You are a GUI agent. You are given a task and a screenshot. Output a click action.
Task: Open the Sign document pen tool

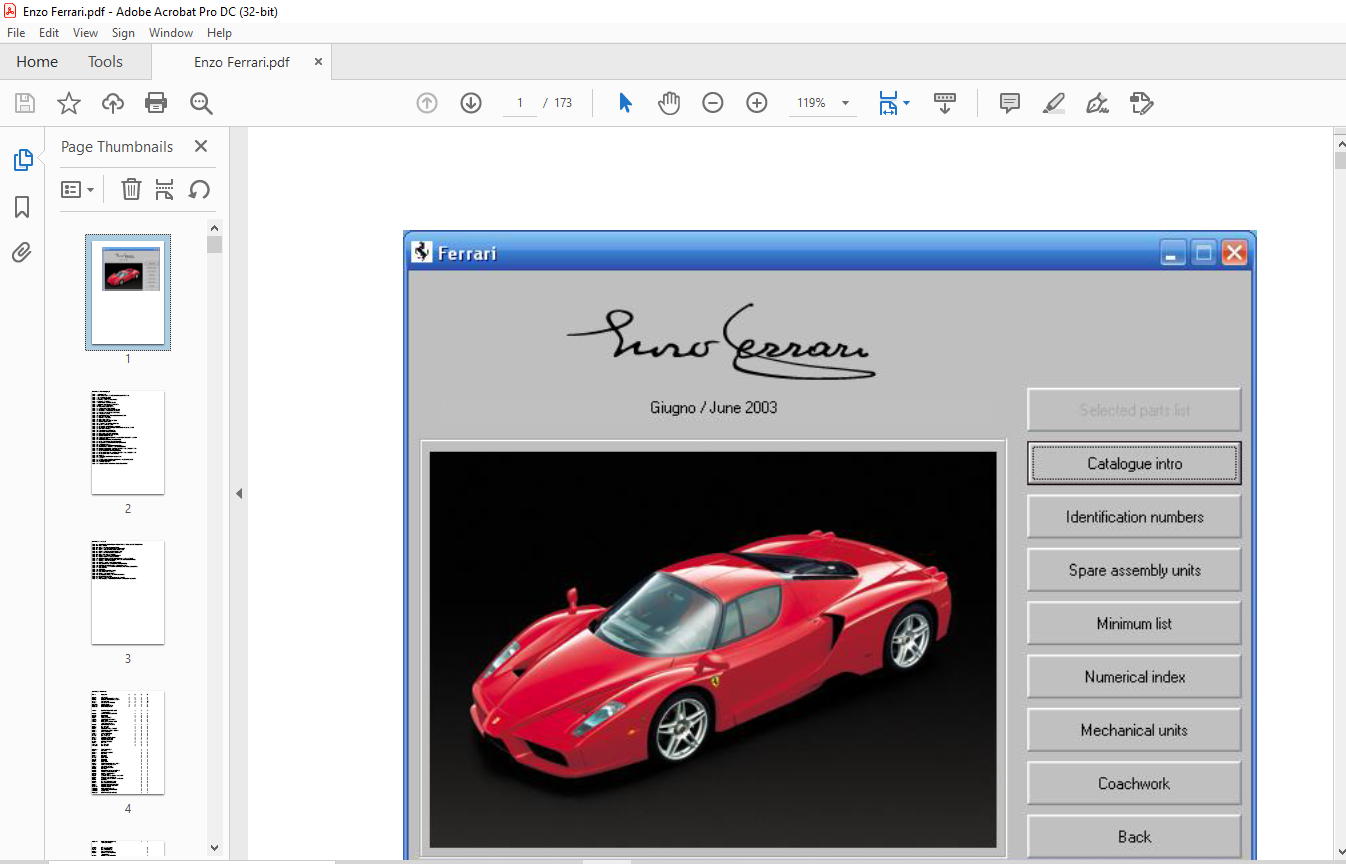pyautogui.click(x=1097, y=103)
